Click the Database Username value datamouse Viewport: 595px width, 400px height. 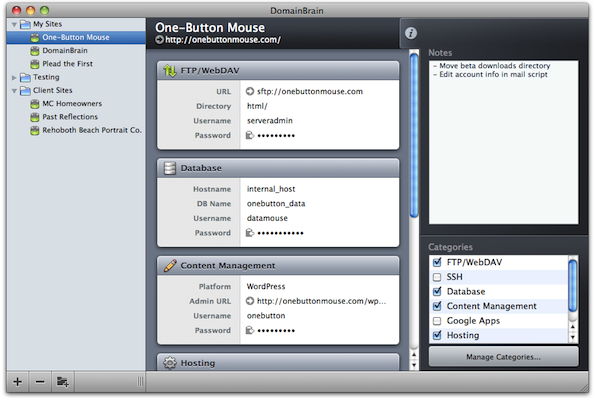click(267, 218)
